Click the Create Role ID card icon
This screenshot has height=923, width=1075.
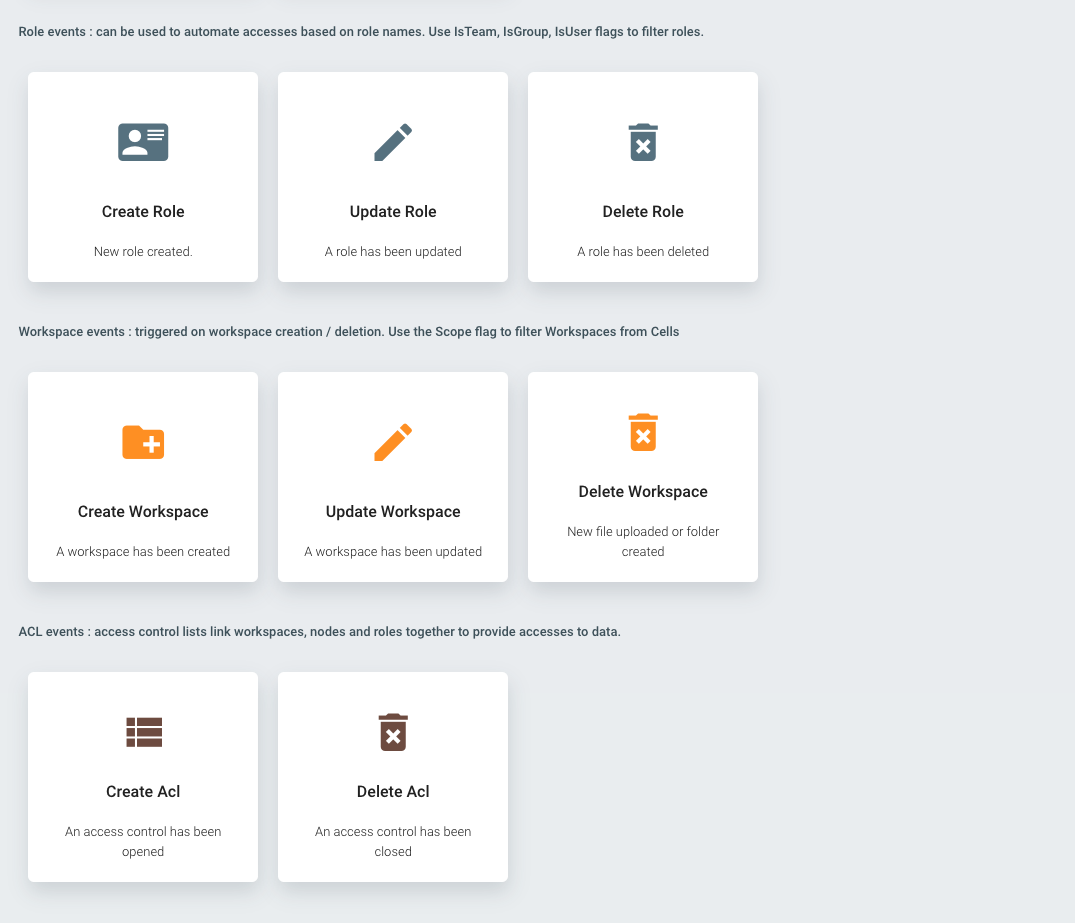143,142
